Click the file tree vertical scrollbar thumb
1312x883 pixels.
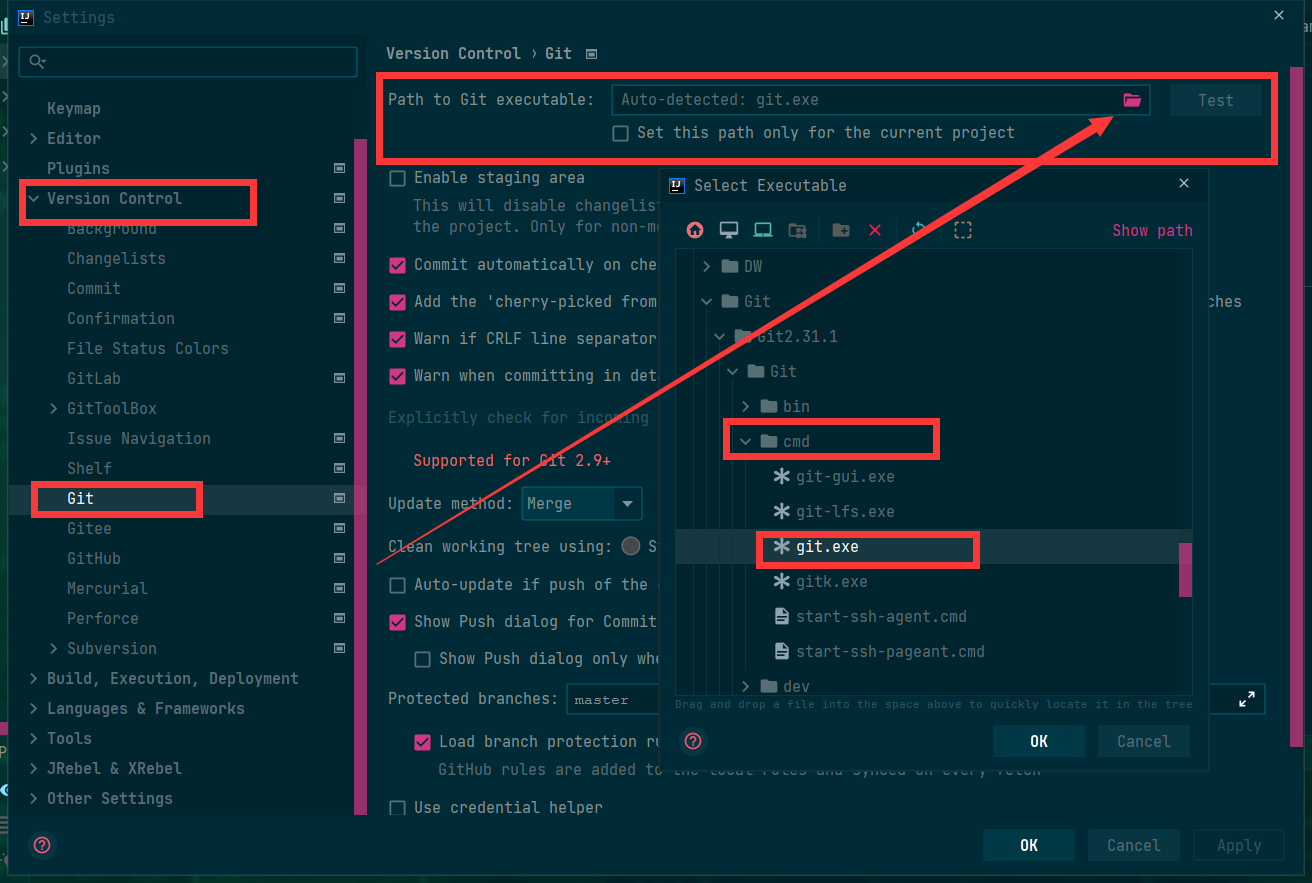(1185, 569)
